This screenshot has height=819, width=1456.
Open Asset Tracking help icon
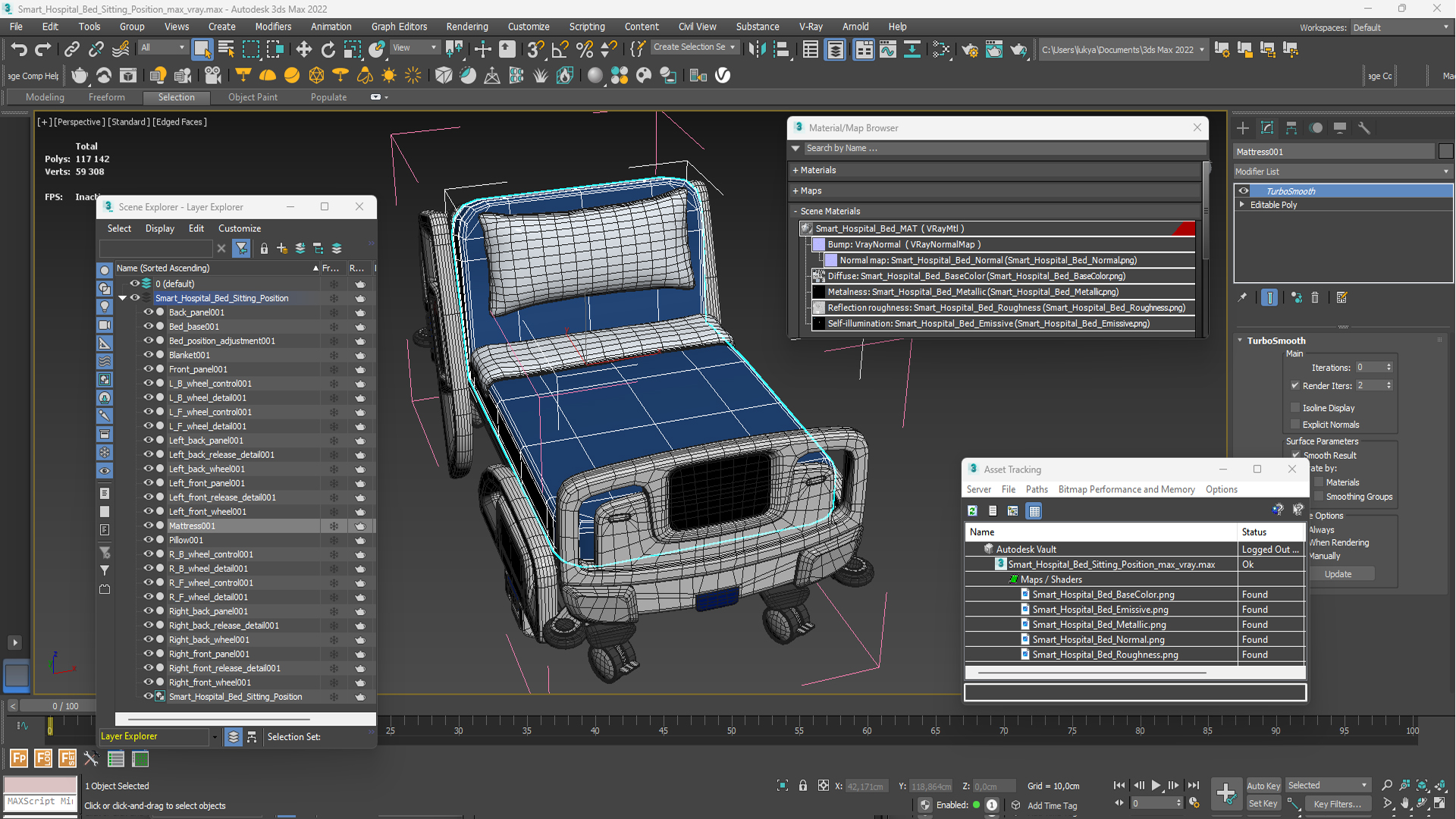coord(1278,510)
